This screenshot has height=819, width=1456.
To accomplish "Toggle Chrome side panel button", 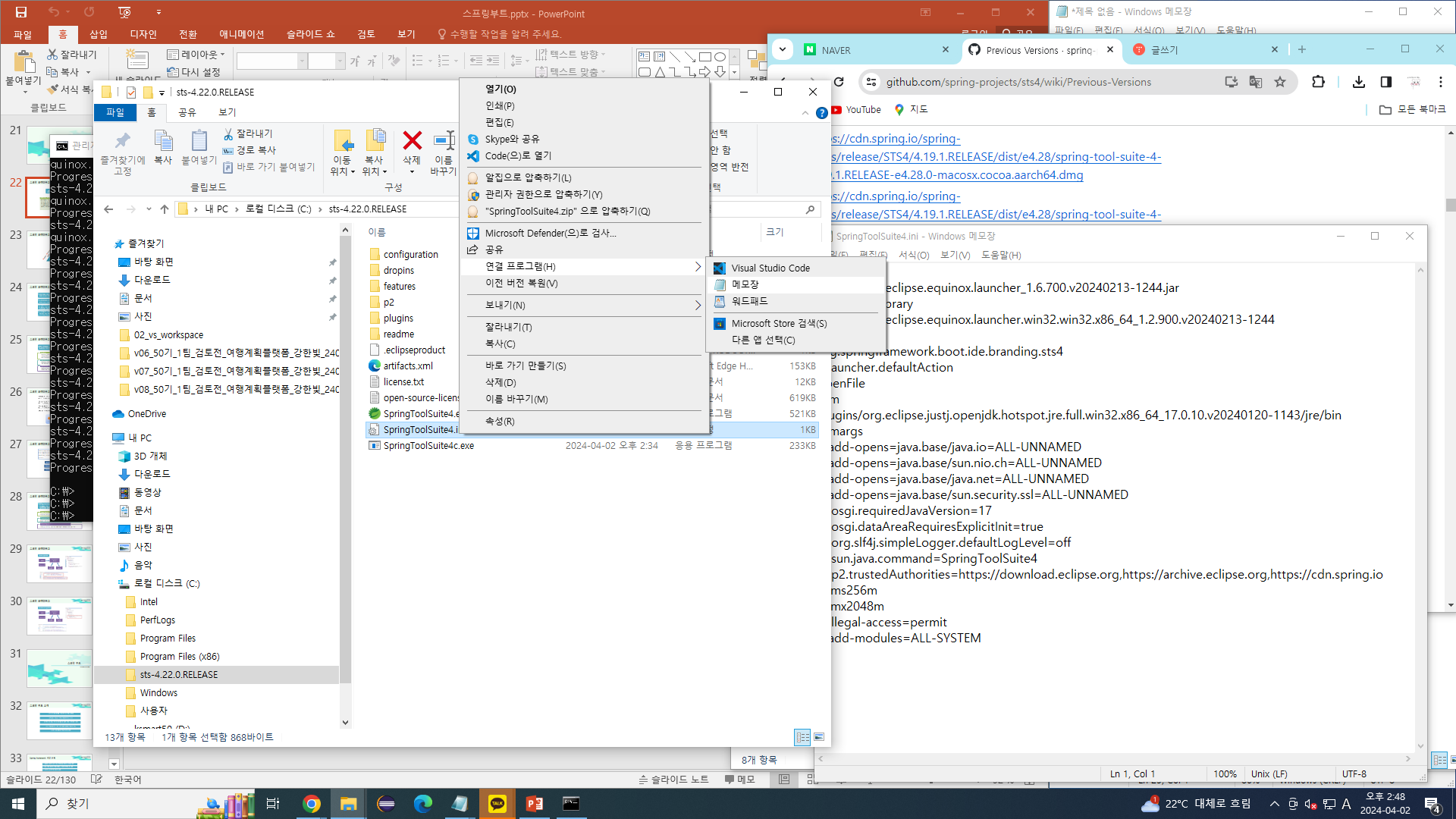I will pos(1386,82).
